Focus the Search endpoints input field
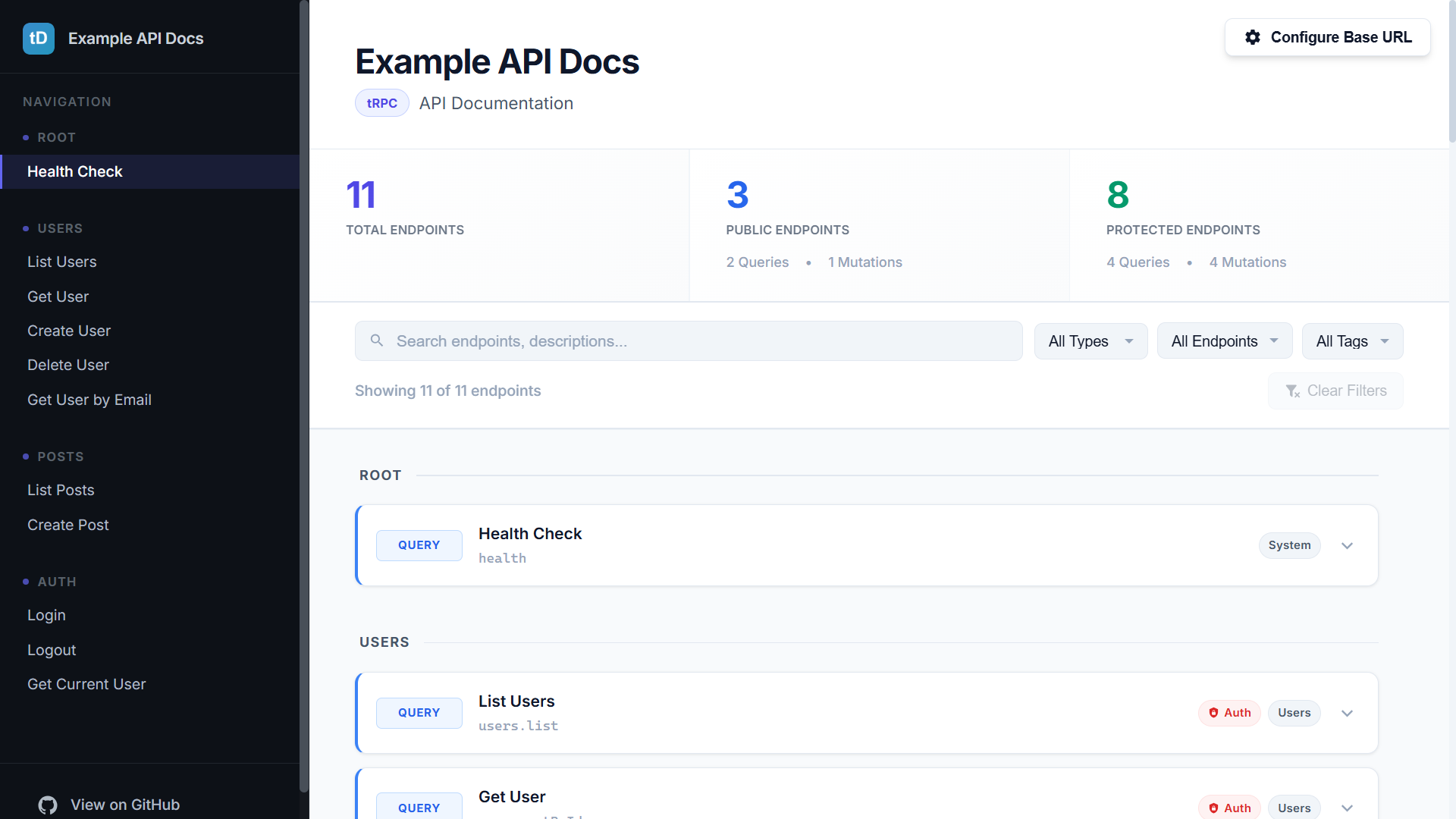 [689, 341]
